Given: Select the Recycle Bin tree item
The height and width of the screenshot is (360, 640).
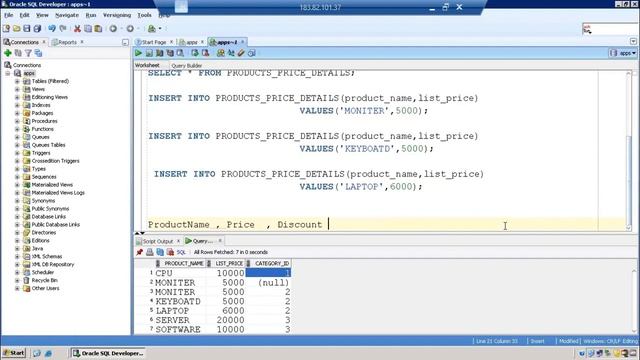Looking at the screenshot, I should (44, 280).
